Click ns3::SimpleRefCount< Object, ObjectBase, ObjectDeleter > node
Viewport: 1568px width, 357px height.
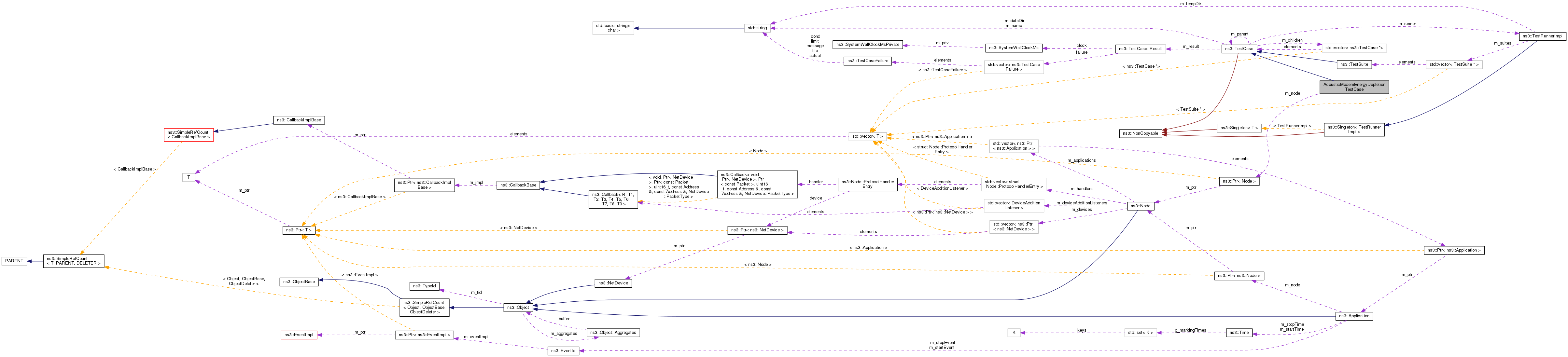pos(424,307)
